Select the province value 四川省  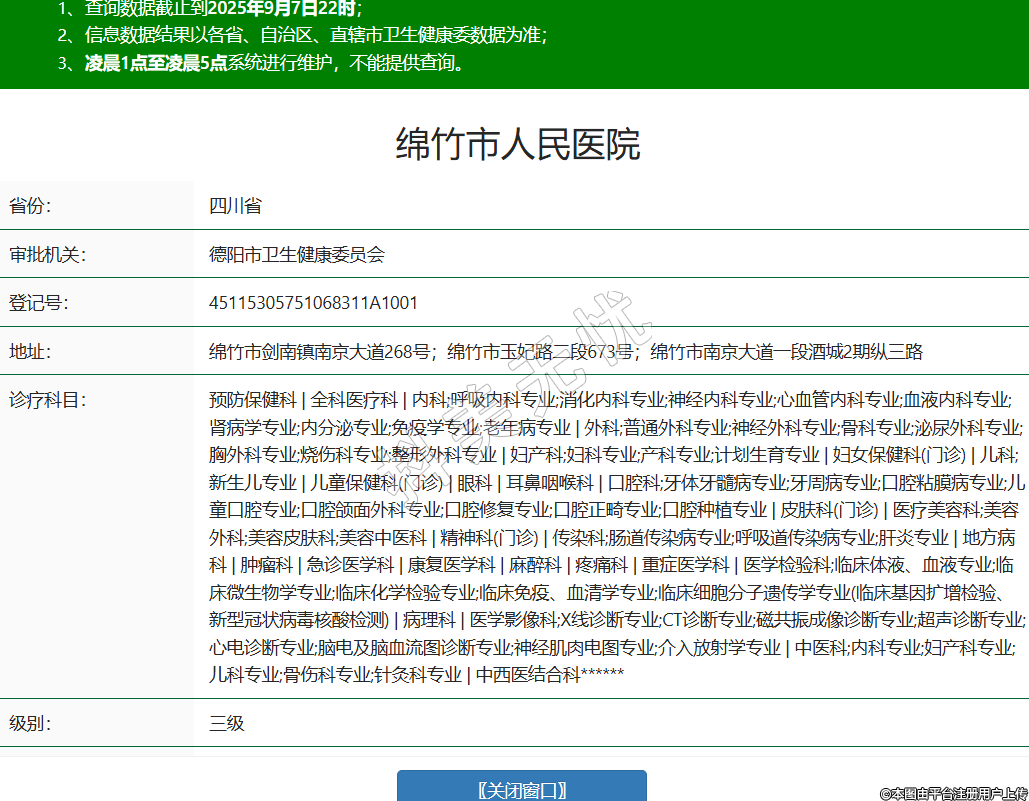[x=235, y=206]
